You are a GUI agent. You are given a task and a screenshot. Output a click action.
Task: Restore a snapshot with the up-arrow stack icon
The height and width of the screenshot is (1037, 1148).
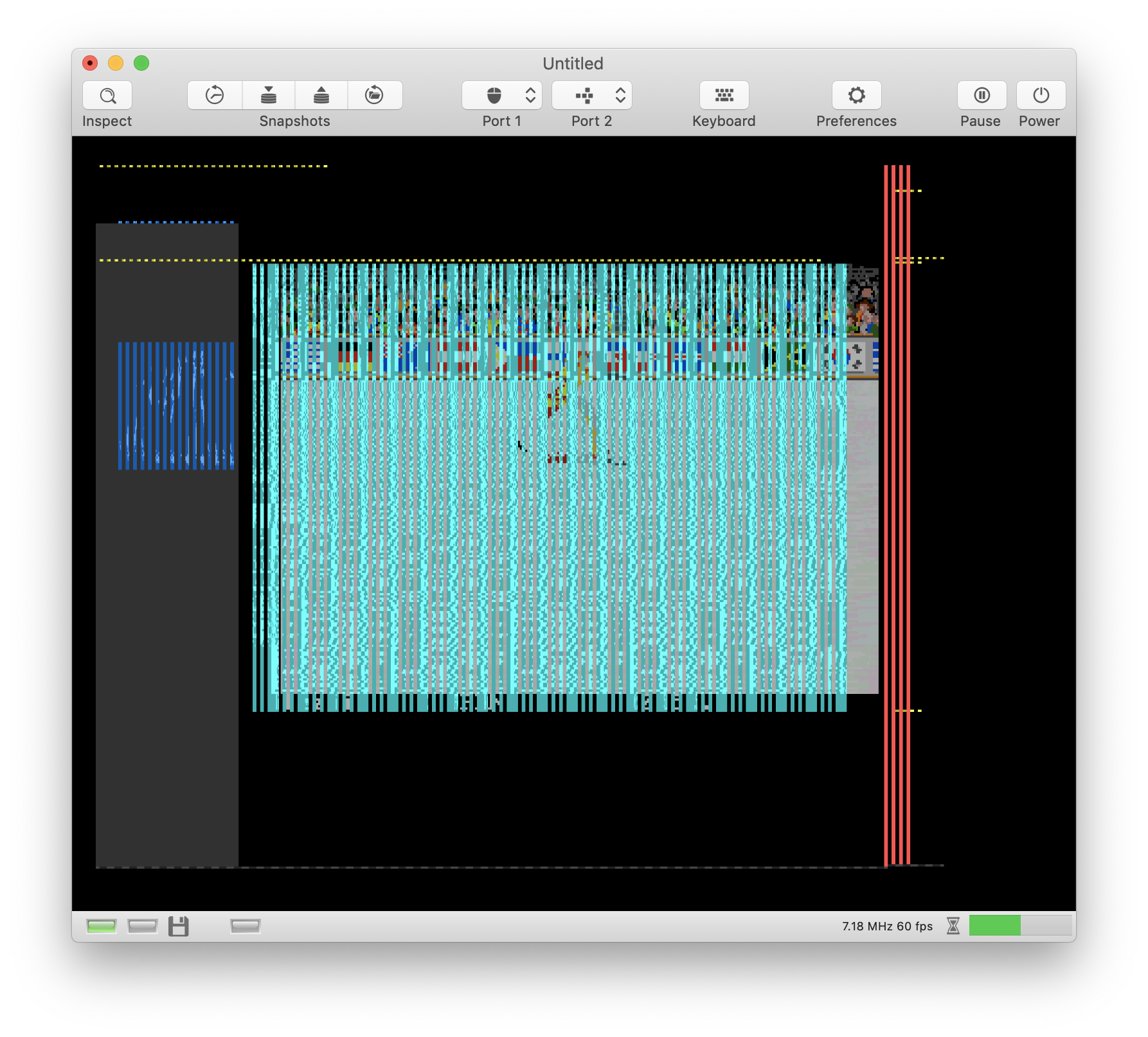[x=321, y=96]
